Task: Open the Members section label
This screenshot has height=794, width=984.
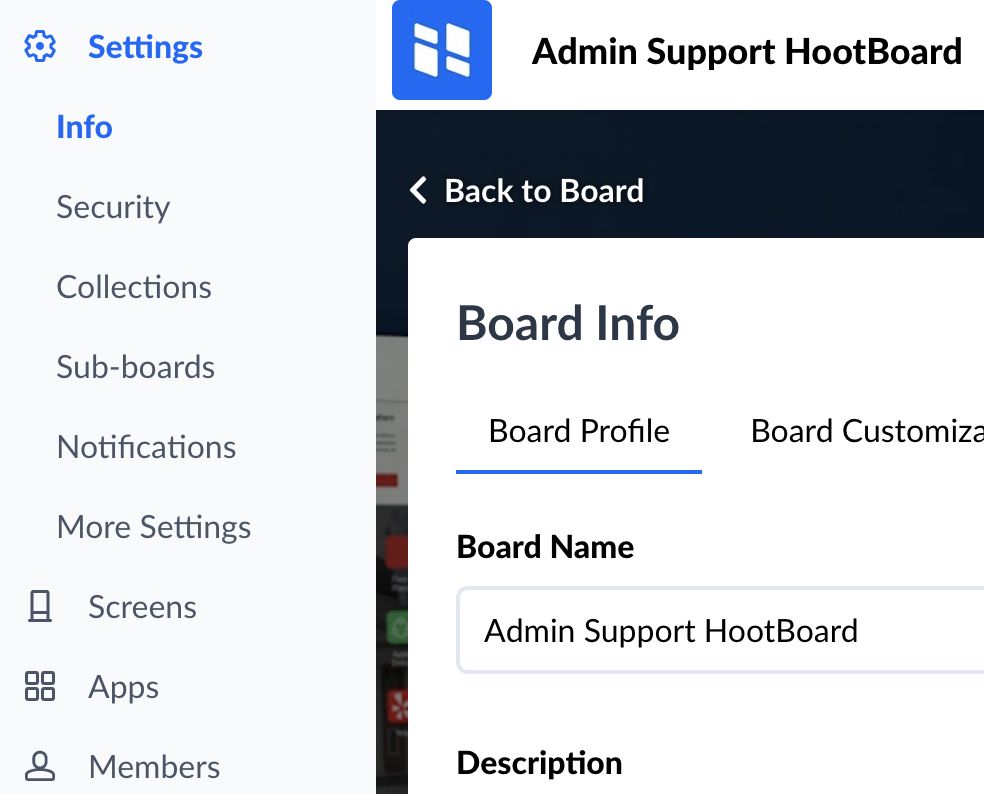Action: tap(154, 767)
